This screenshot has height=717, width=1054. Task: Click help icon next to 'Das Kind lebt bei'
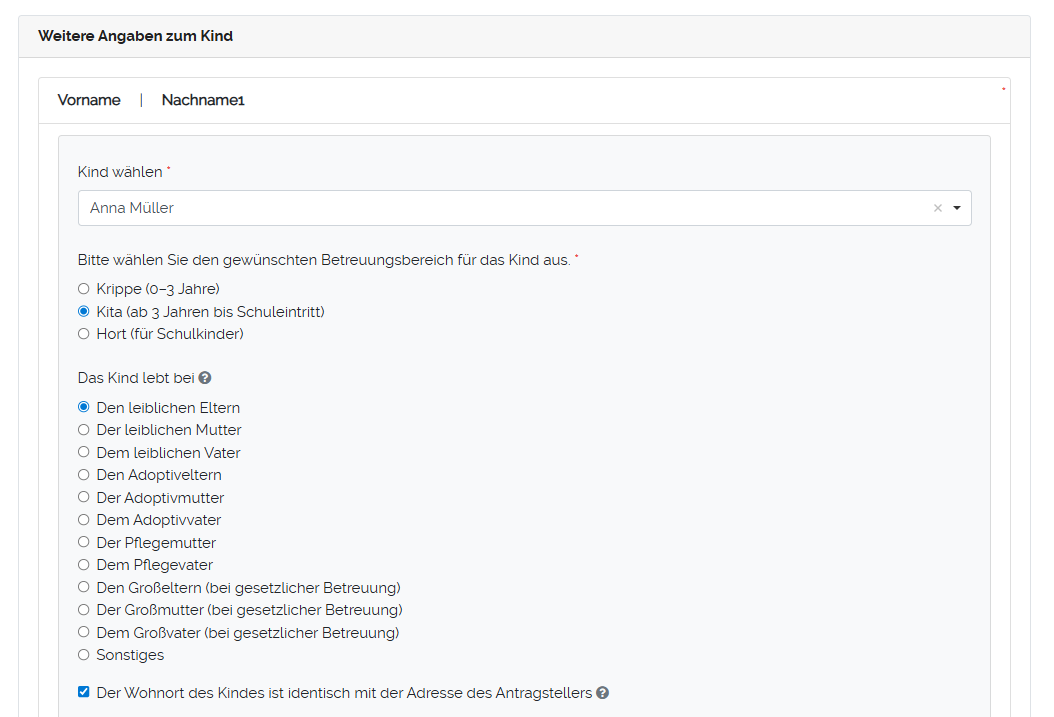click(205, 378)
